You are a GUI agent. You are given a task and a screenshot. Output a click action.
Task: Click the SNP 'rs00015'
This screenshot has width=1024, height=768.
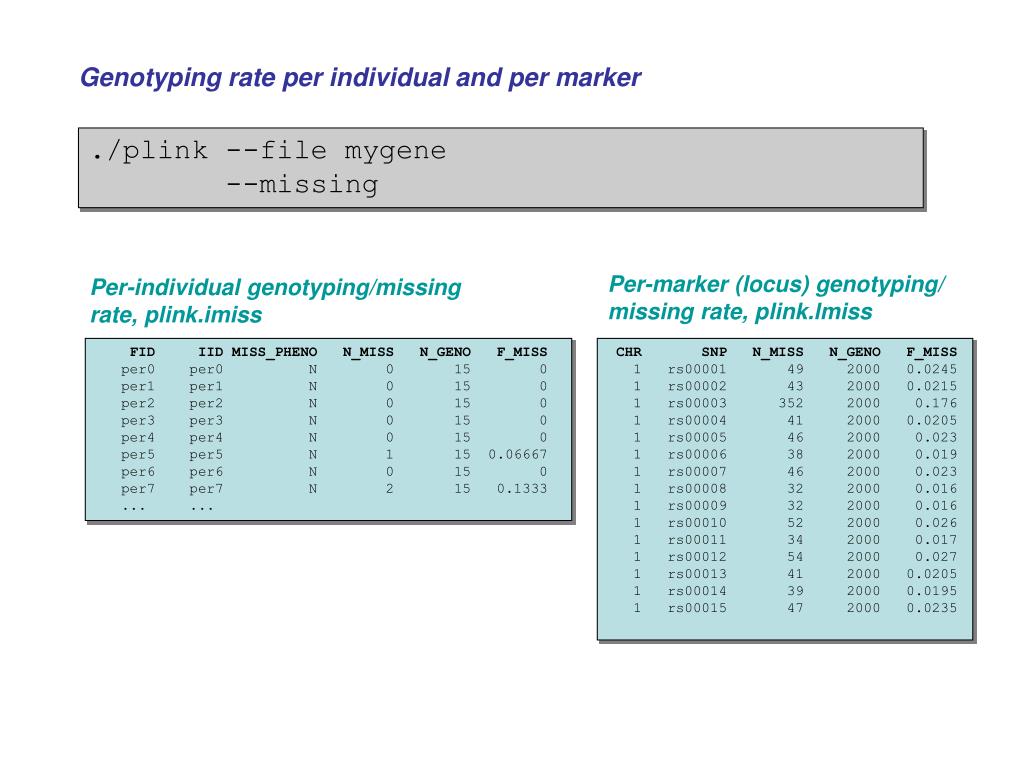[x=697, y=608]
